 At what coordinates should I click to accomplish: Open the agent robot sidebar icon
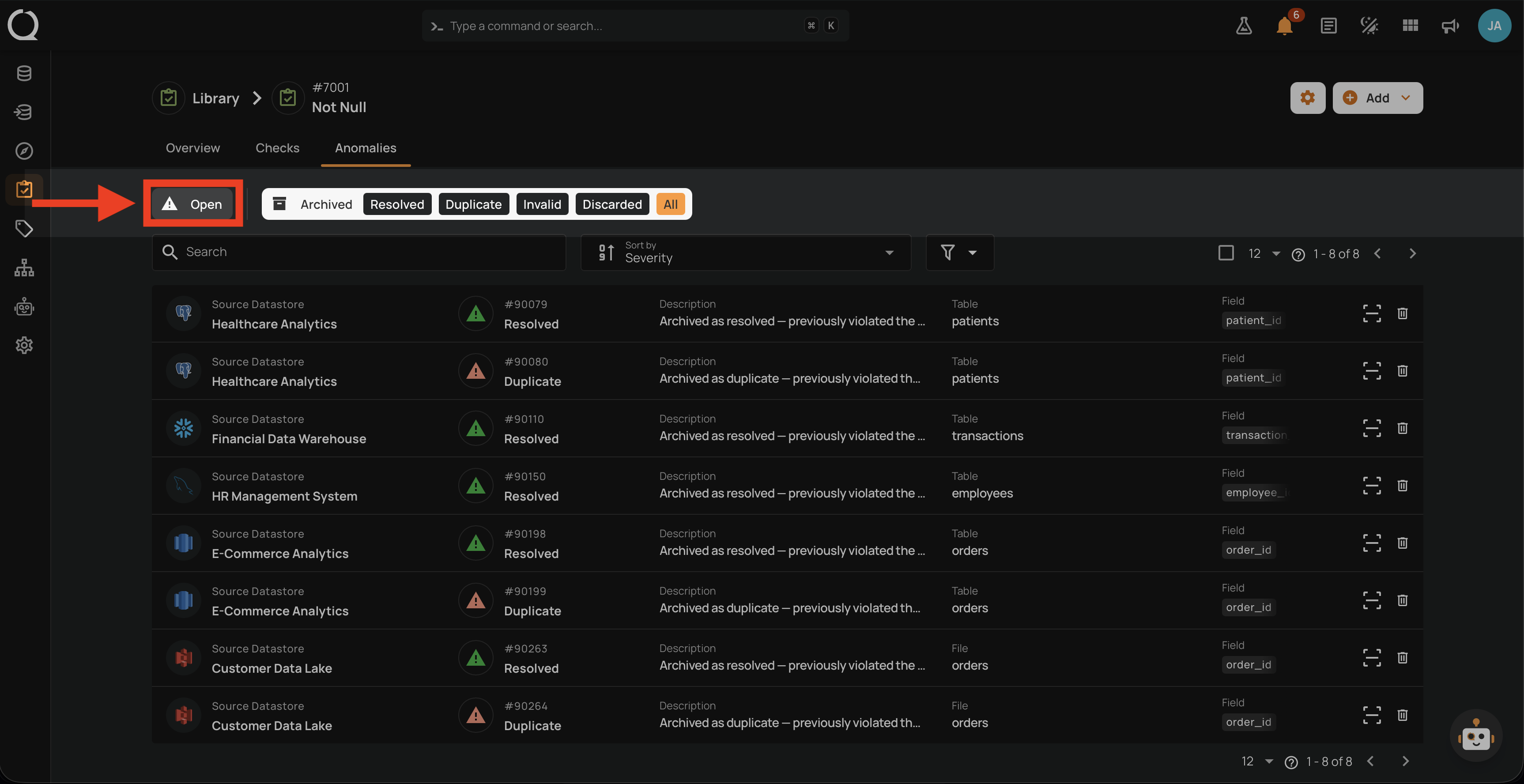24,306
